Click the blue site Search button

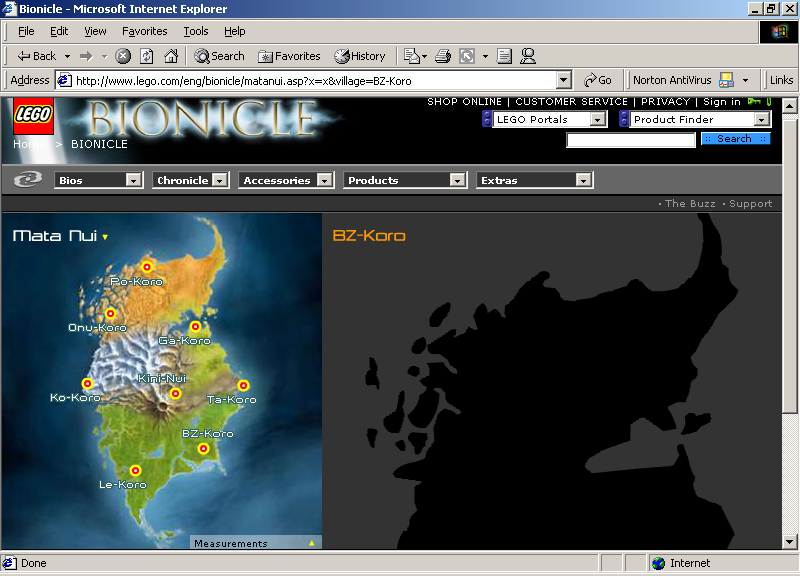pyautogui.click(x=735, y=139)
